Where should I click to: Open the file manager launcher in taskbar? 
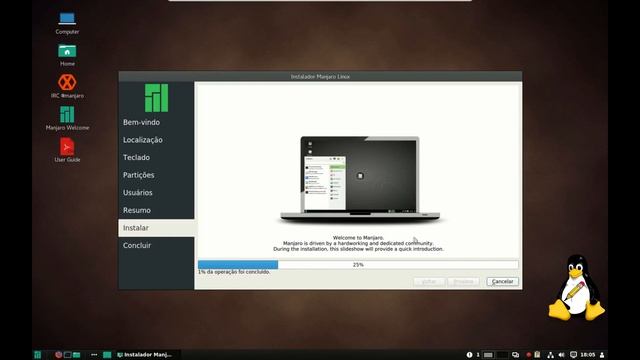[76, 355]
